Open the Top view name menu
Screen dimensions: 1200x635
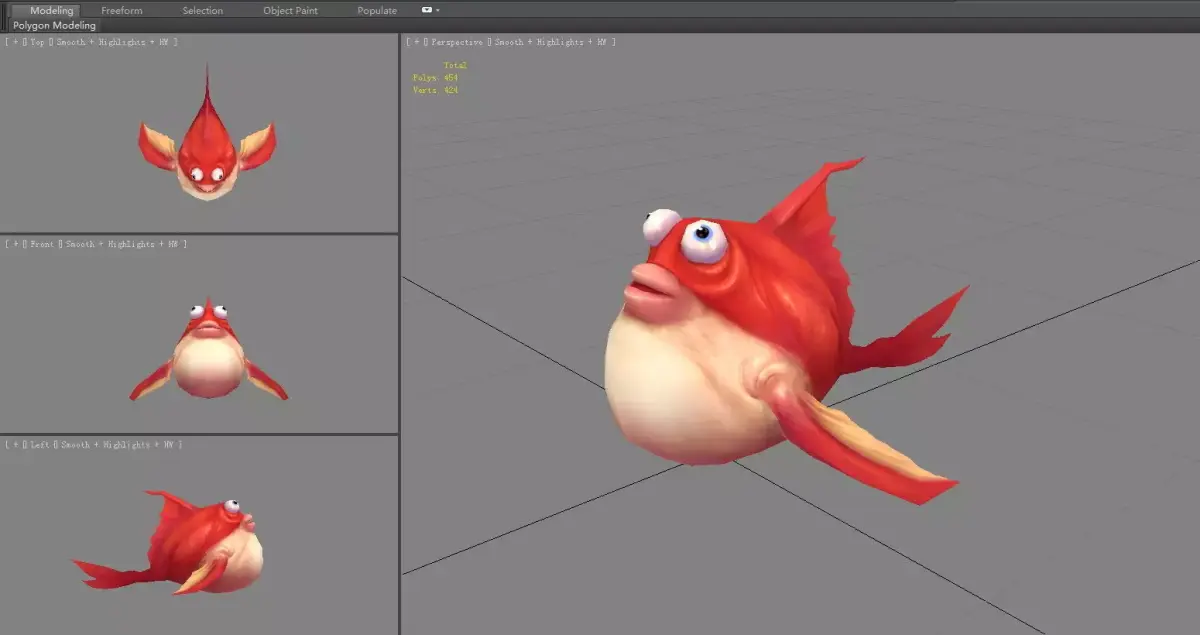click(38, 42)
